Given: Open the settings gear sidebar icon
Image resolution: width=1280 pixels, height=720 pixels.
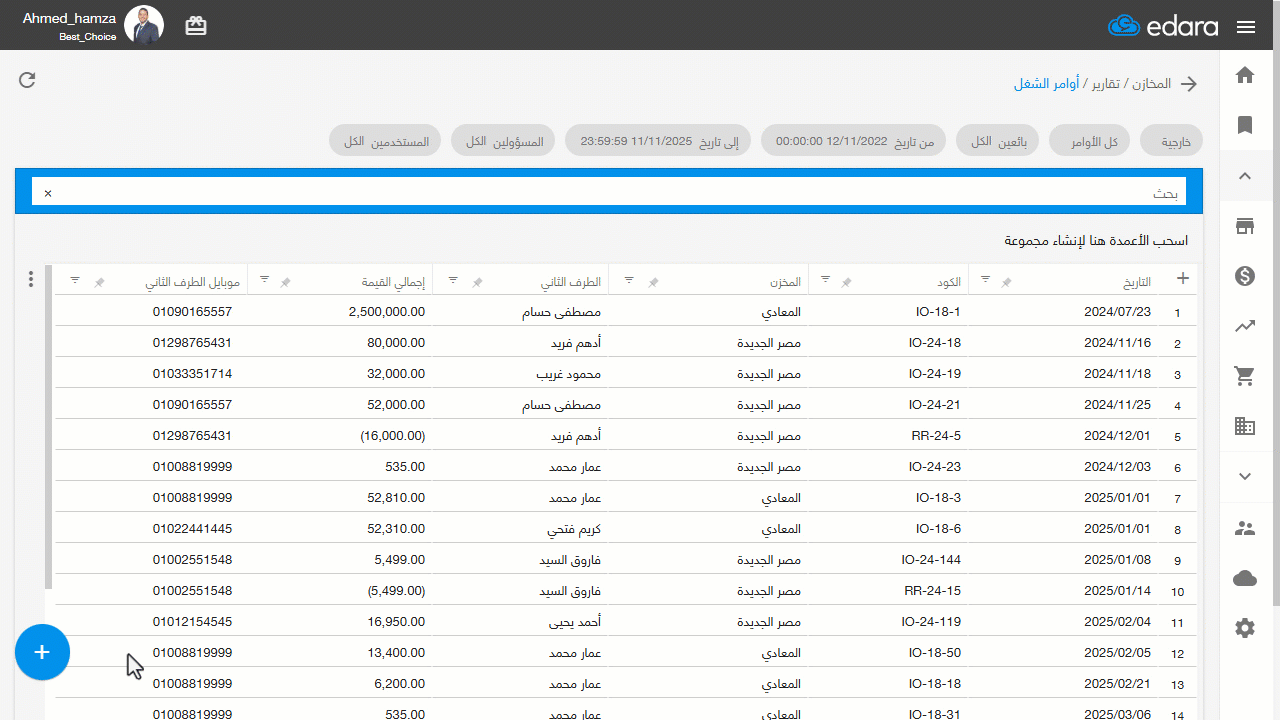Looking at the screenshot, I should click(1245, 628).
